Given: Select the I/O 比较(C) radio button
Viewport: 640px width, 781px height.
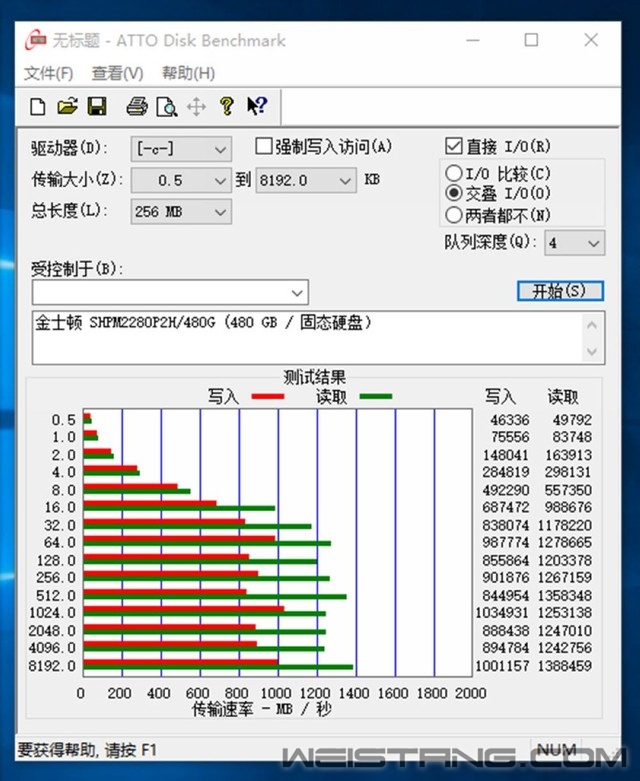Looking at the screenshot, I should tap(453, 173).
